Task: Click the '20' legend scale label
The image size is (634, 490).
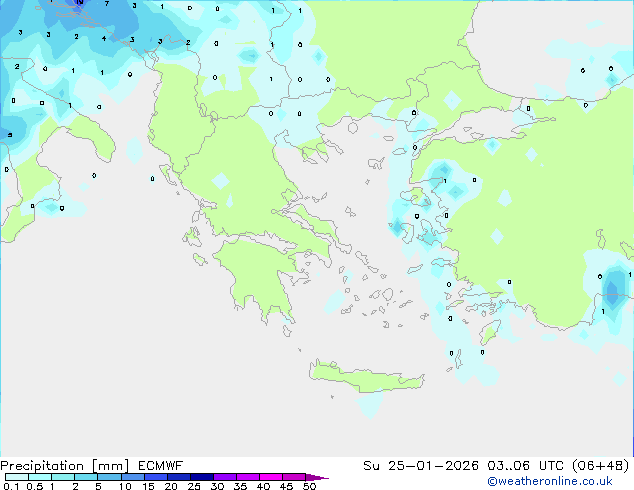Action: tap(171, 486)
